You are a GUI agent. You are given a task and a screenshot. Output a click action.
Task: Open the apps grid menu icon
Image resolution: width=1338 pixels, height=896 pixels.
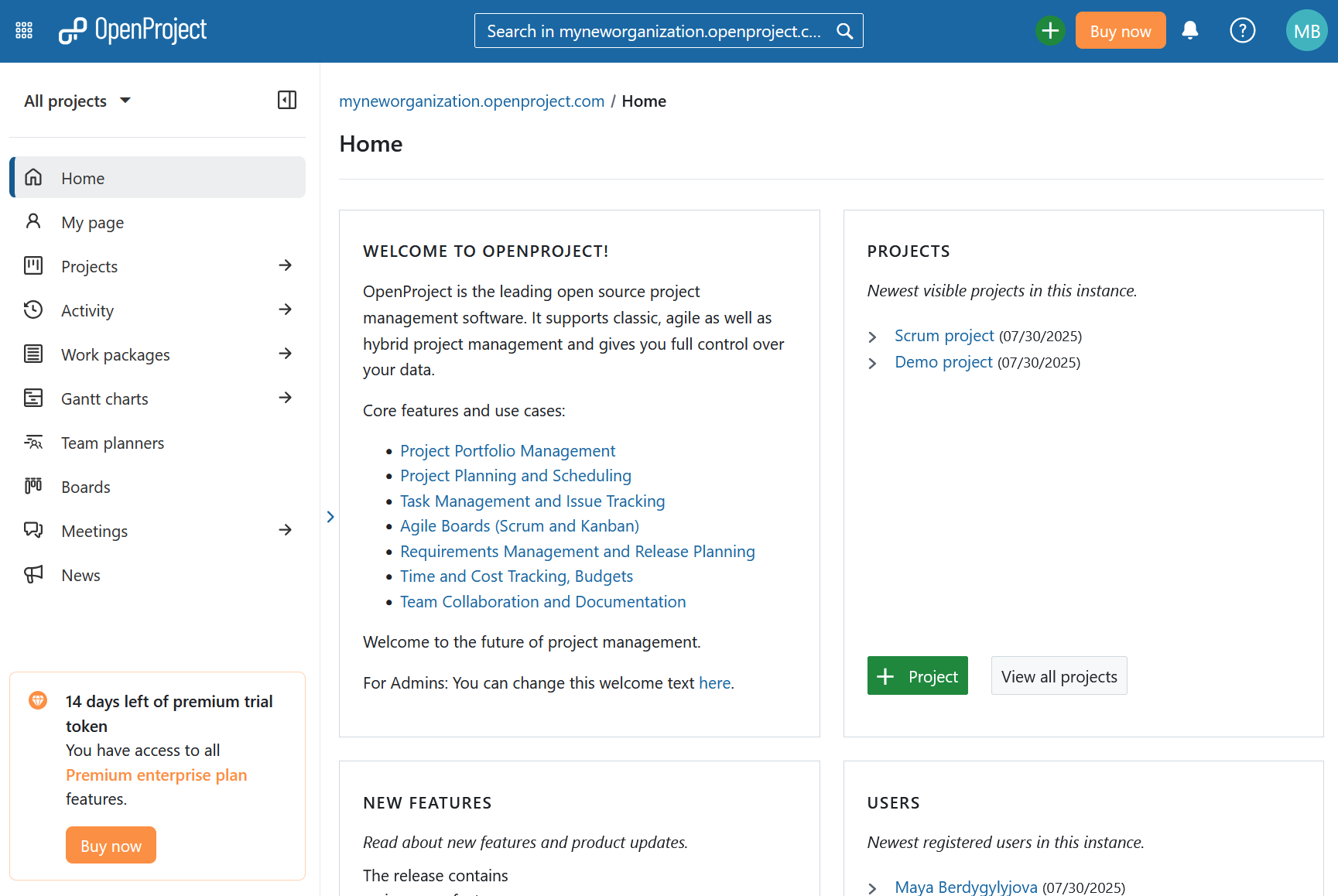(x=23, y=30)
